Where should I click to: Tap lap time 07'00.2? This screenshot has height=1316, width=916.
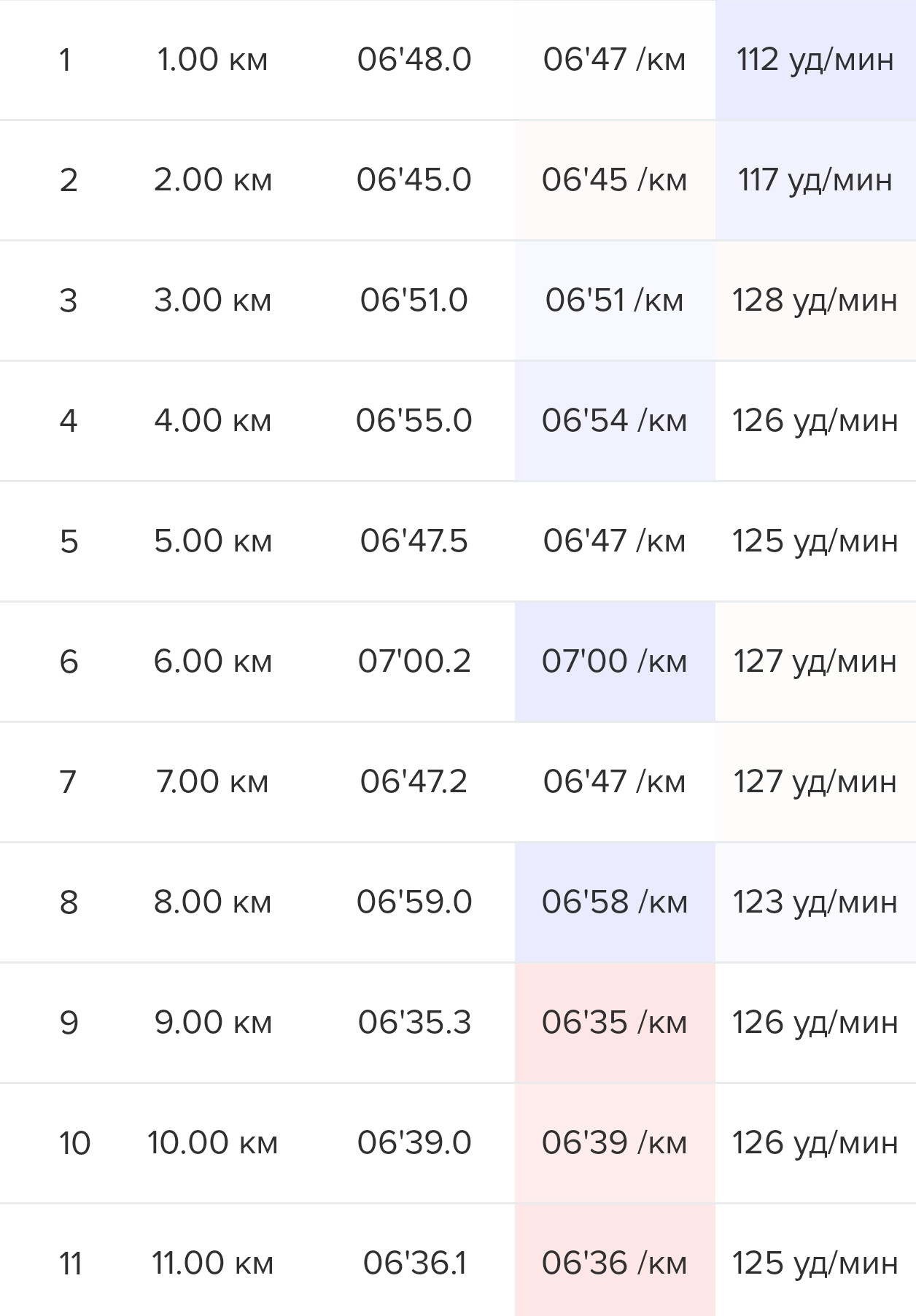(x=414, y=662)
